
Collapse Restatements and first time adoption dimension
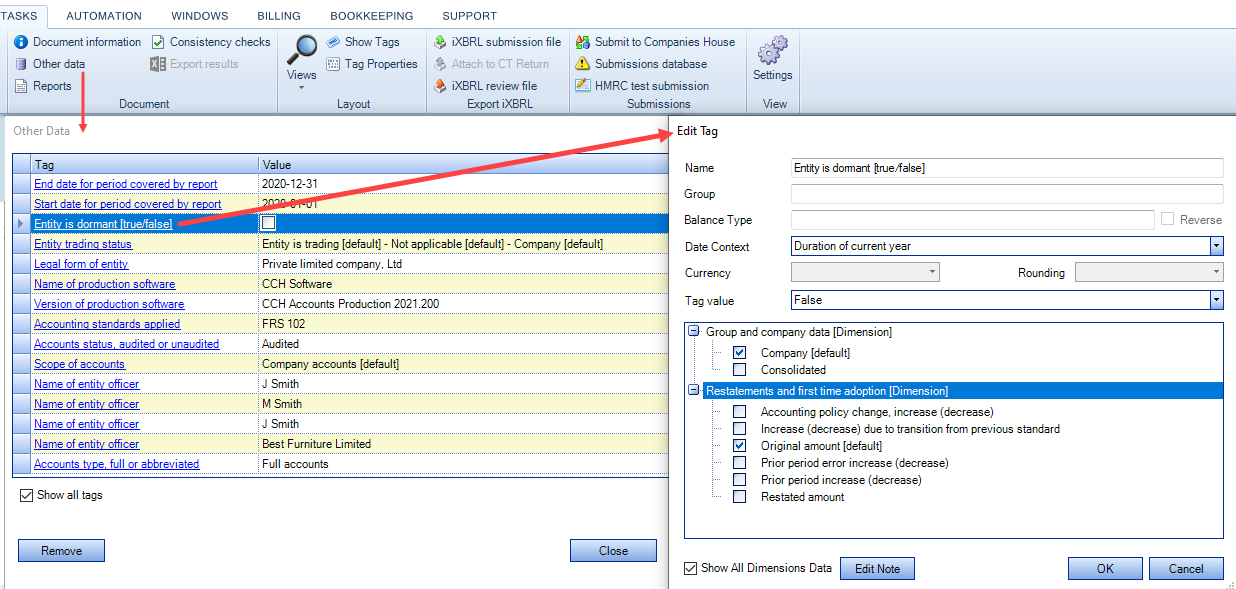point(694,390)
